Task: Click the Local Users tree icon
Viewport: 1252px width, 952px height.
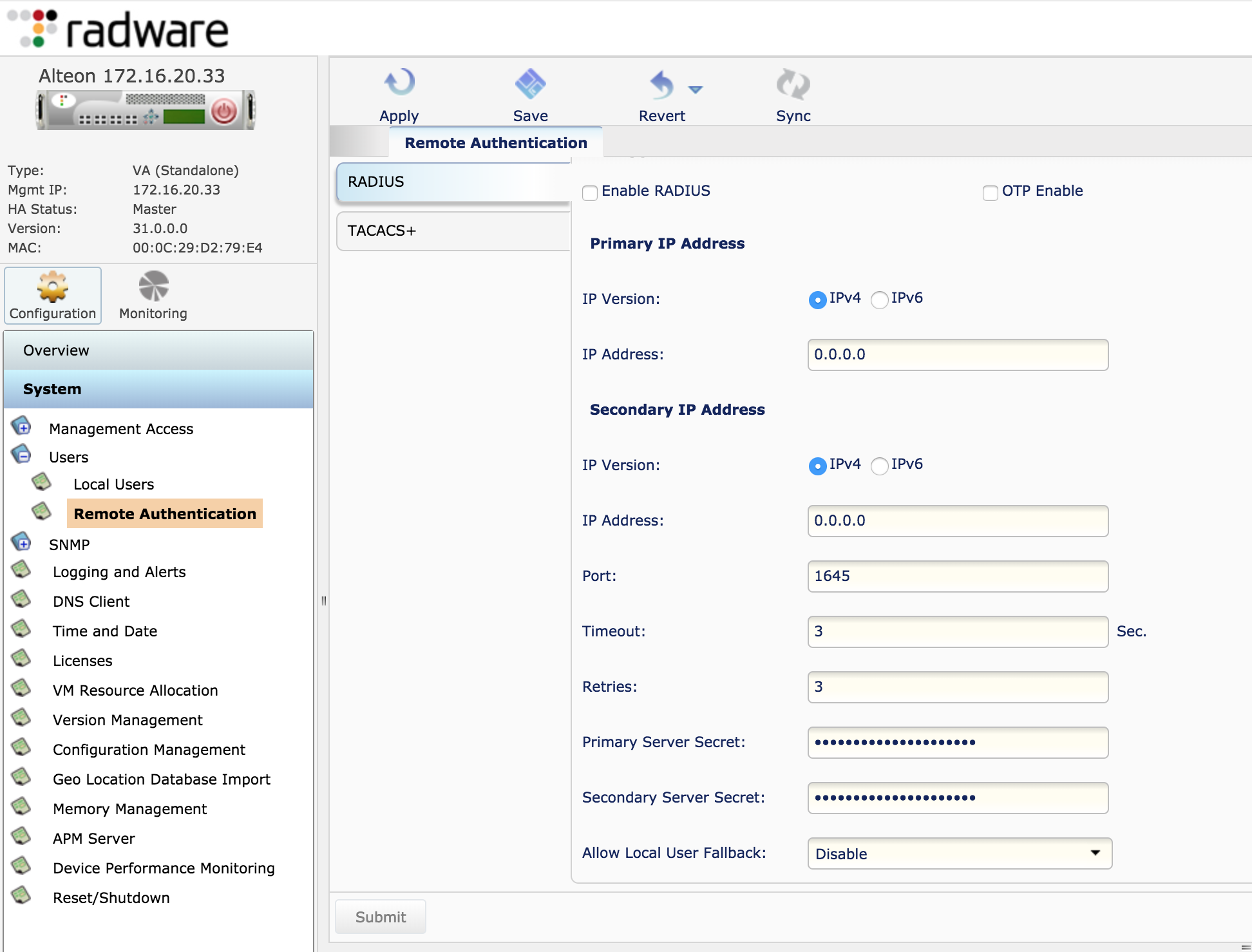Action: 42,482
